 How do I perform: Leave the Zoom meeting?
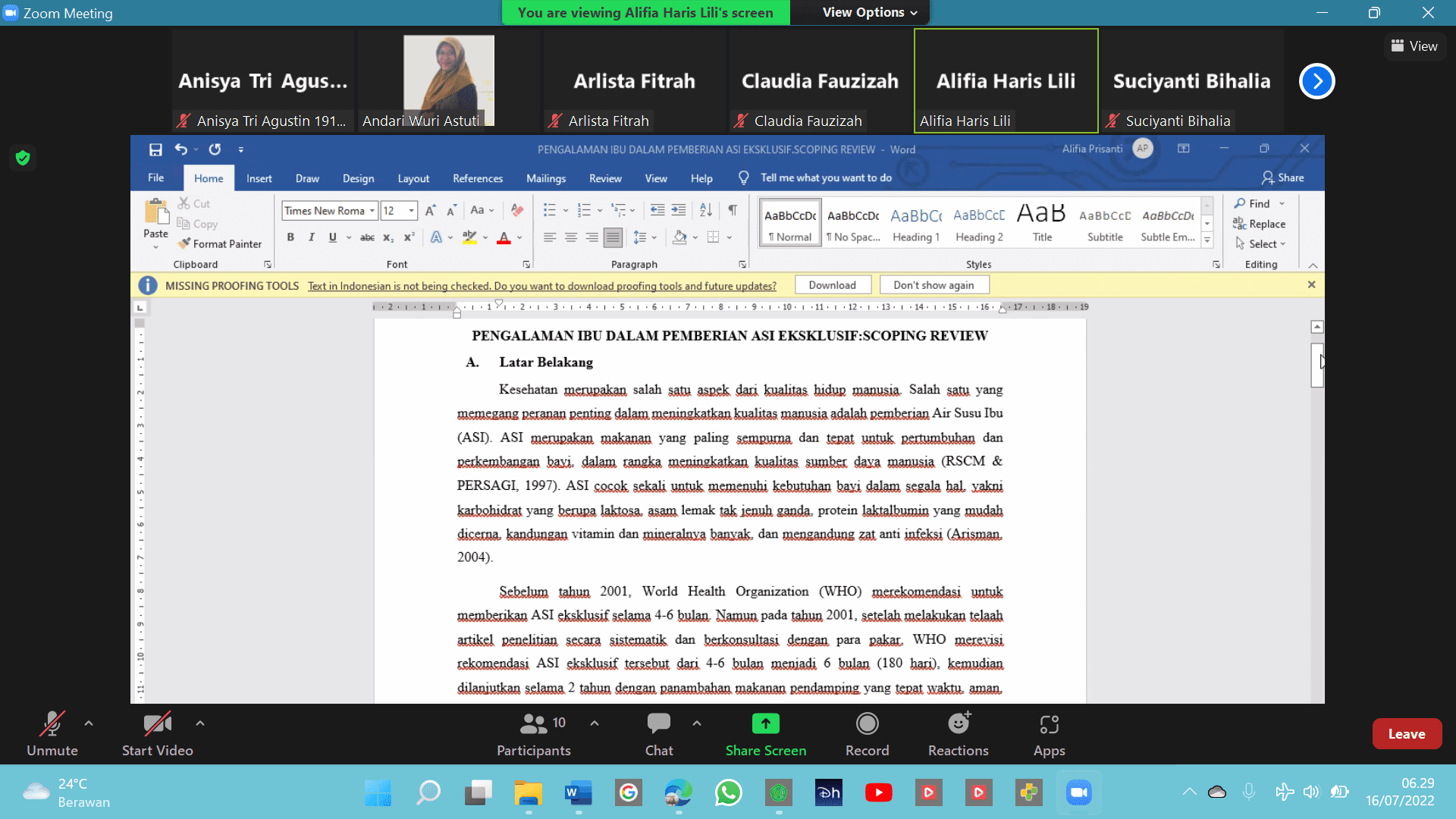click(x=1407, y=733)
